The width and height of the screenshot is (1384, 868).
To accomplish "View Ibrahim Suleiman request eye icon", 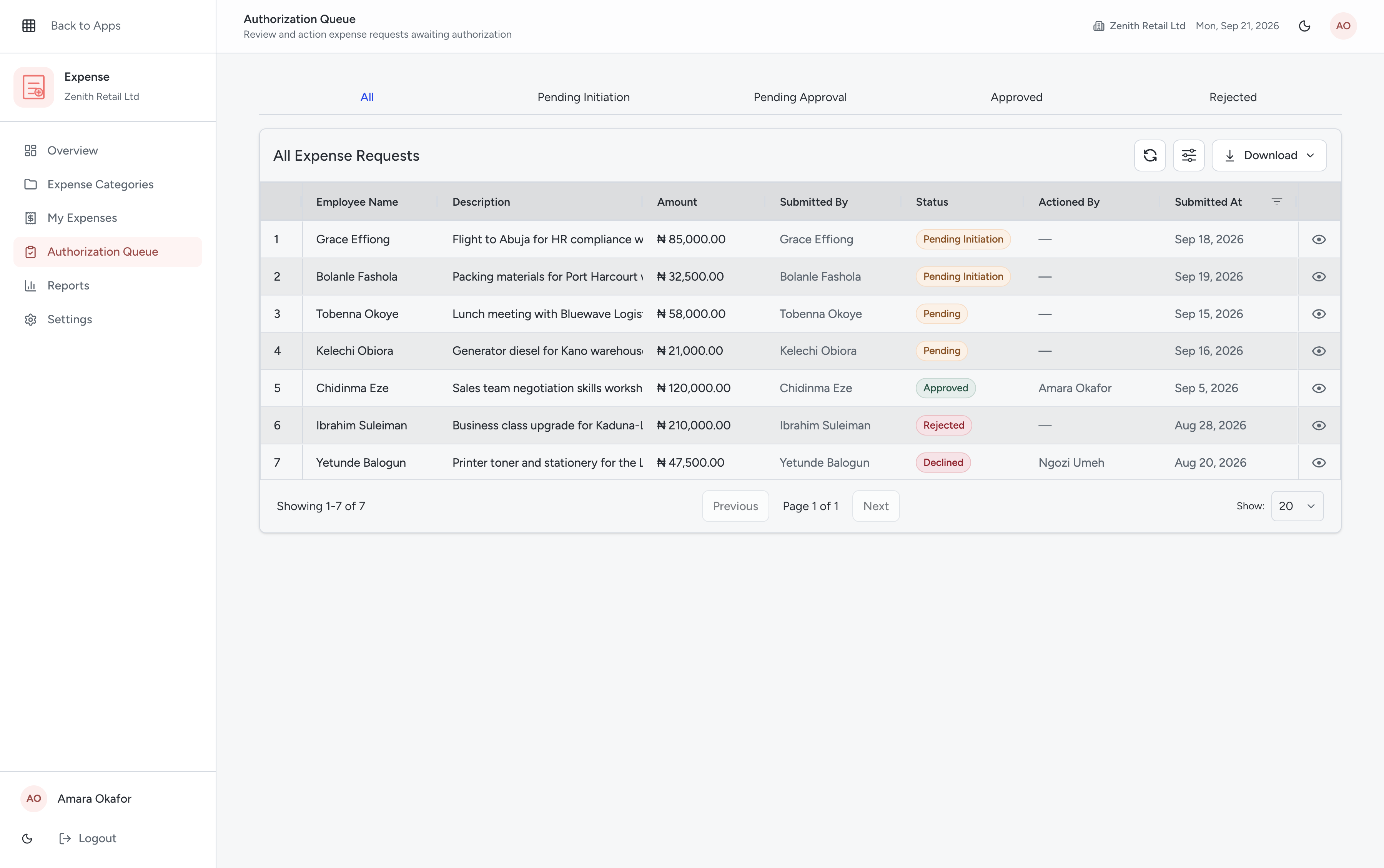I will click(x=1319, y=426).
